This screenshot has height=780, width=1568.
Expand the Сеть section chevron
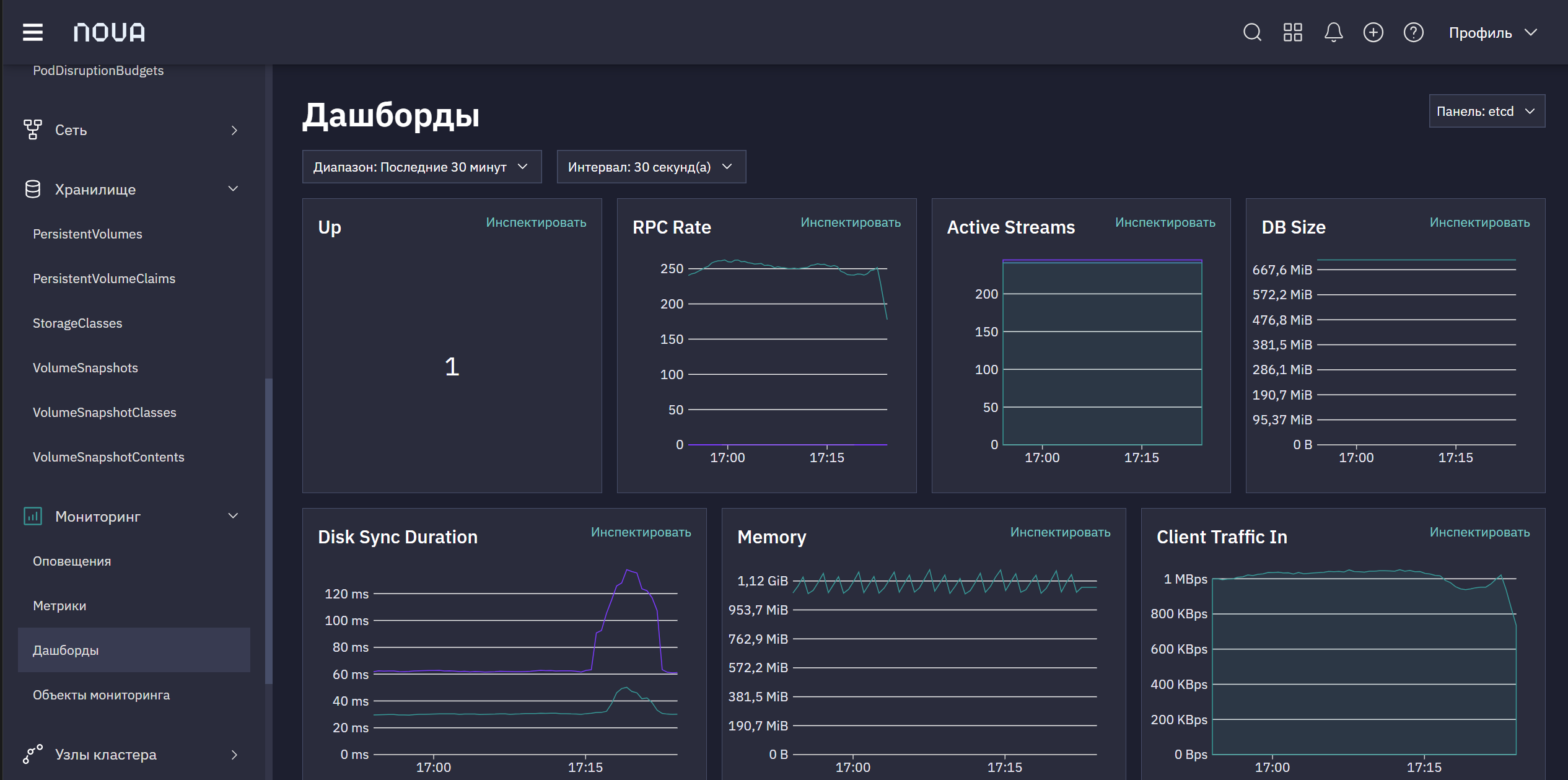pos(234,130)
